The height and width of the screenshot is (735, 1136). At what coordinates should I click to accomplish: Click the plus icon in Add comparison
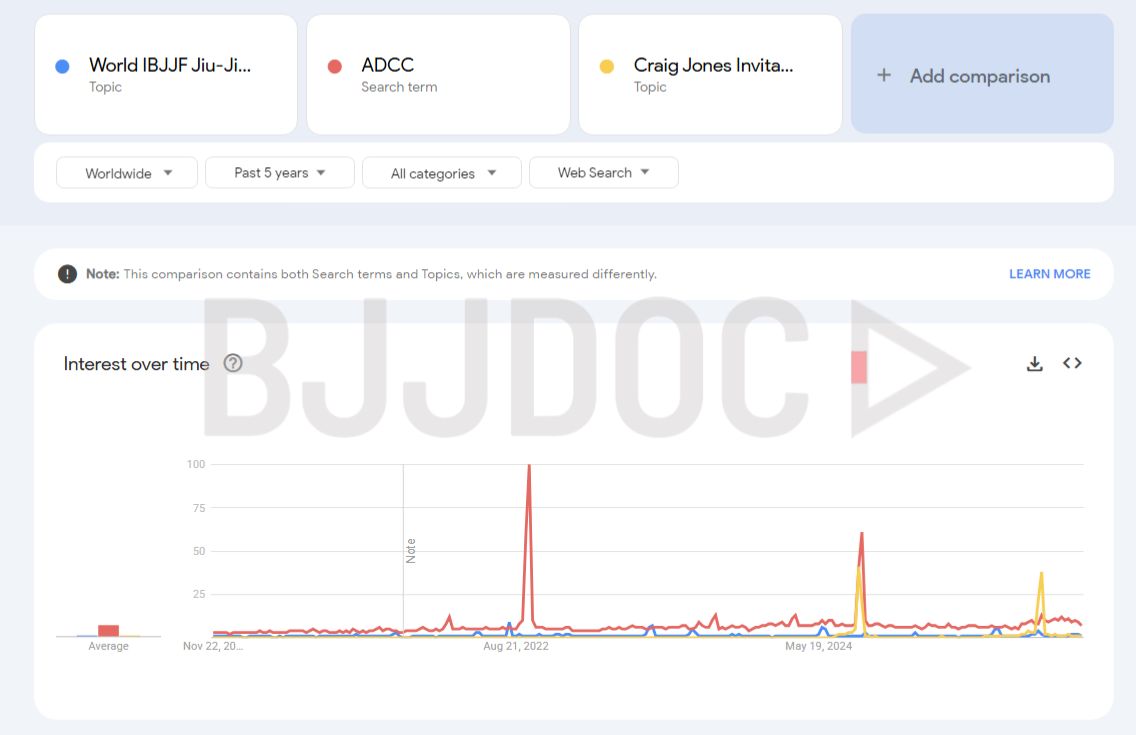point(883,75)
